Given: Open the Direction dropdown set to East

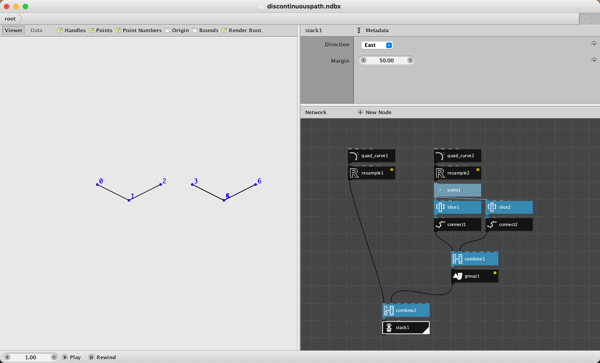Looking at the screenshot, I should click(x=377, y=45).
